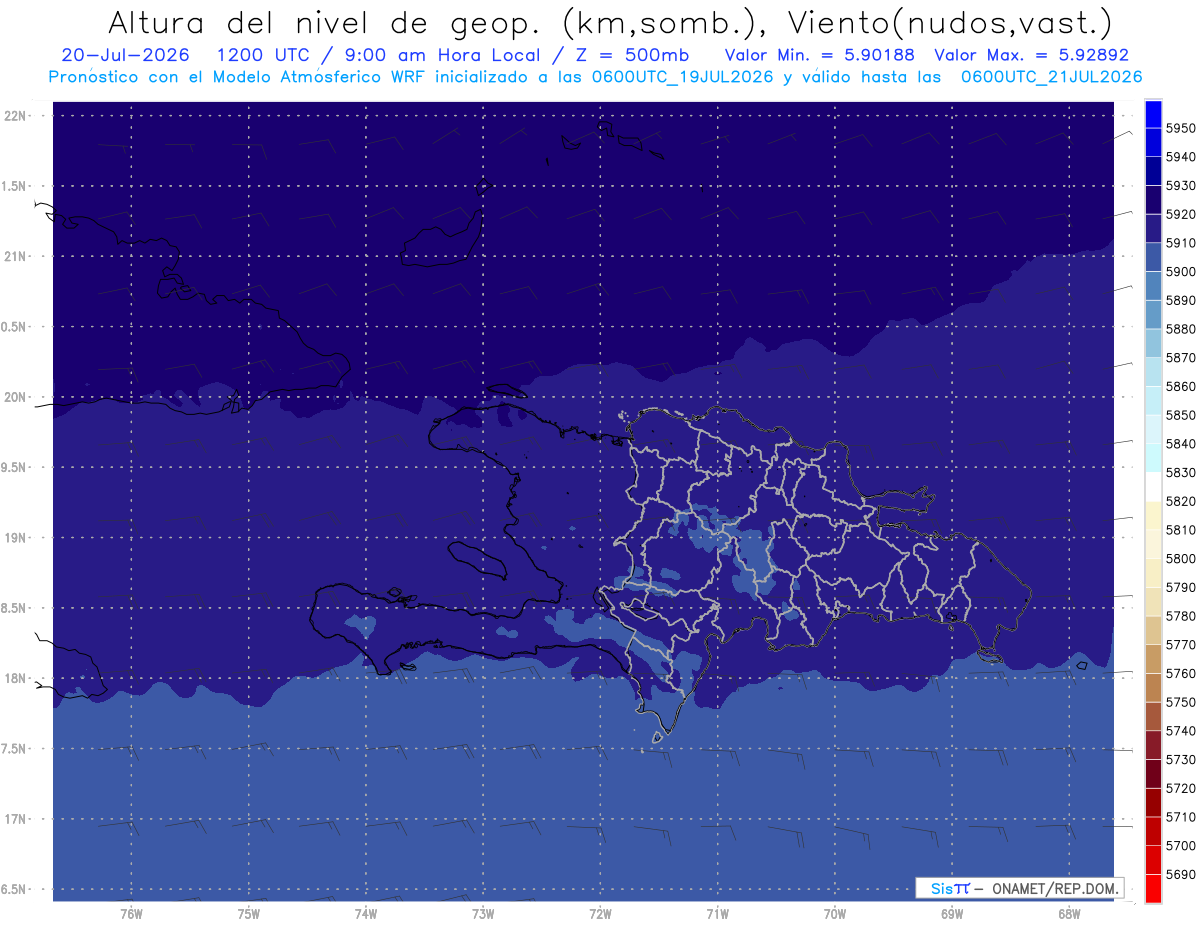Click the '74W' longitude label
Image resolution: width=1200 pixels, height=927 pixels.
(x=365, y=914)
